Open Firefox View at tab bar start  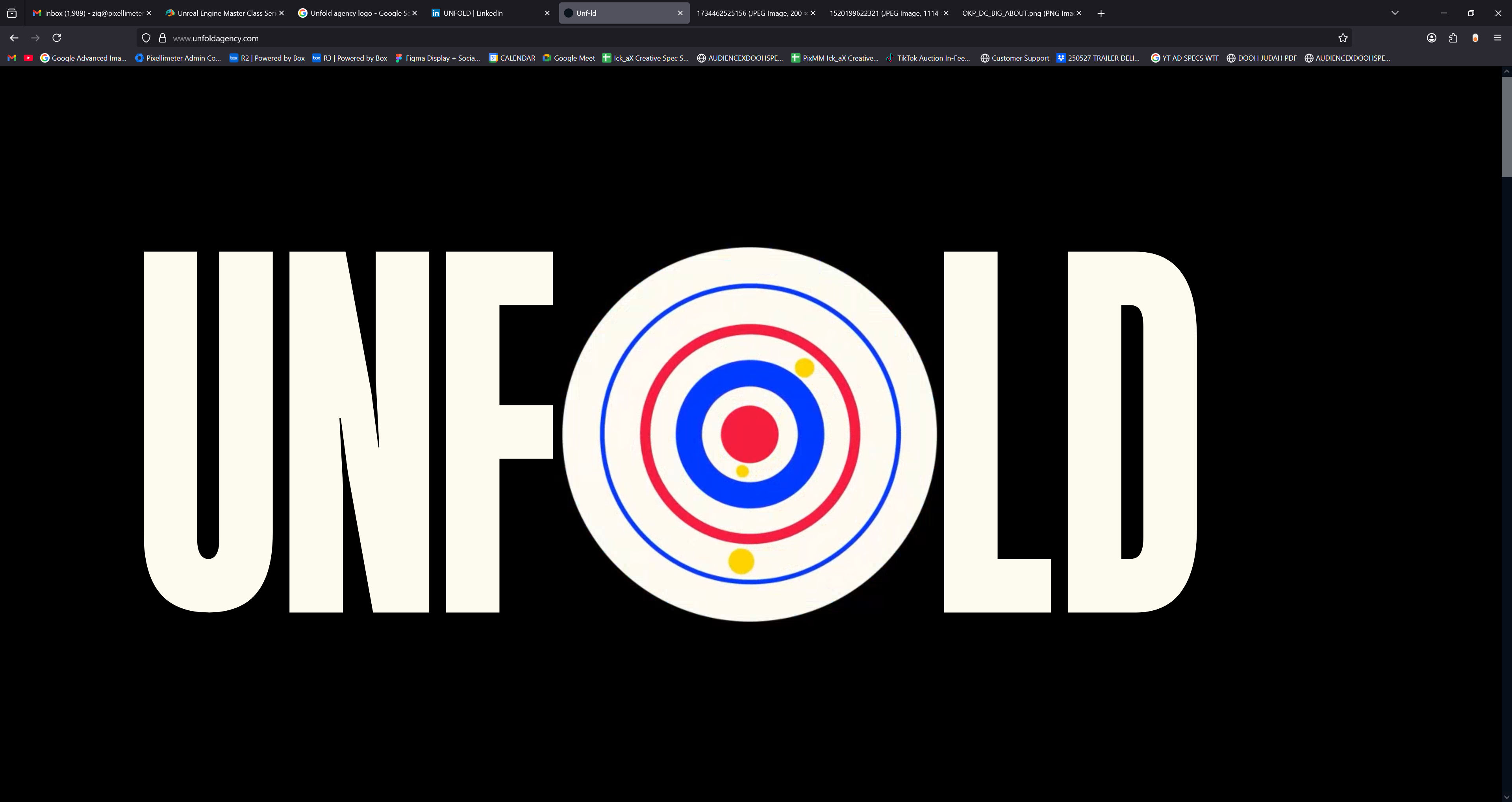(x=12, y=13)
